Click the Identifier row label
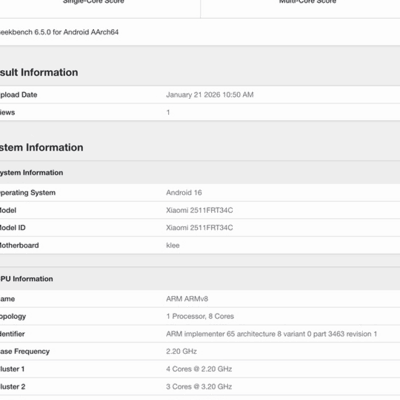Screen dimensions: 400x400 [x=12, y=334]
